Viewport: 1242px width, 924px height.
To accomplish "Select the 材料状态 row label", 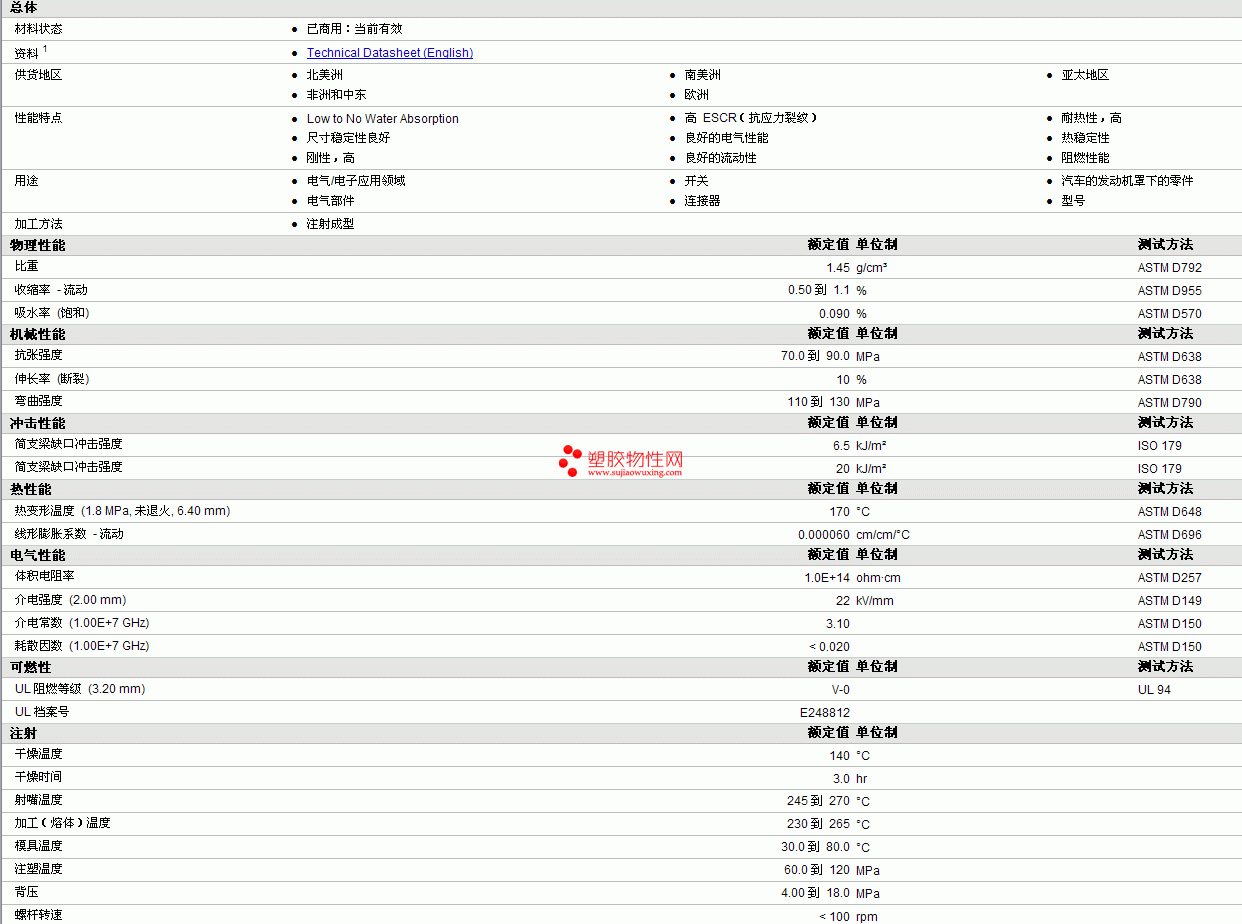I will pyautogui.click(x=38, y=29).
